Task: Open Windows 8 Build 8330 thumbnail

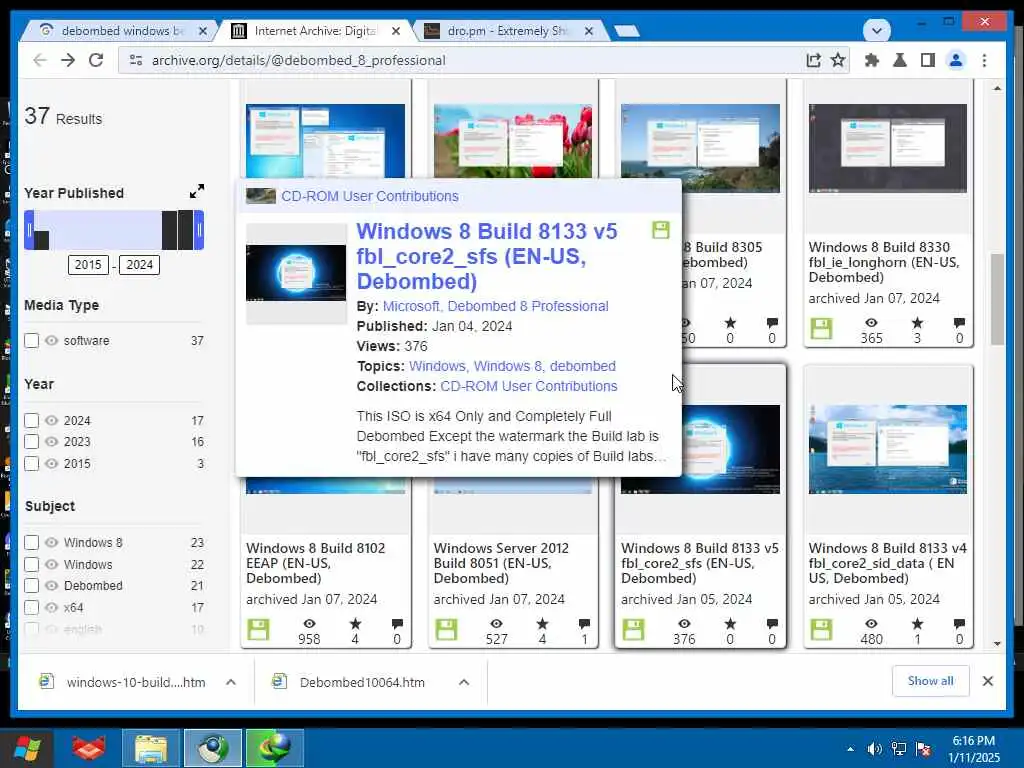Action: 888,148
